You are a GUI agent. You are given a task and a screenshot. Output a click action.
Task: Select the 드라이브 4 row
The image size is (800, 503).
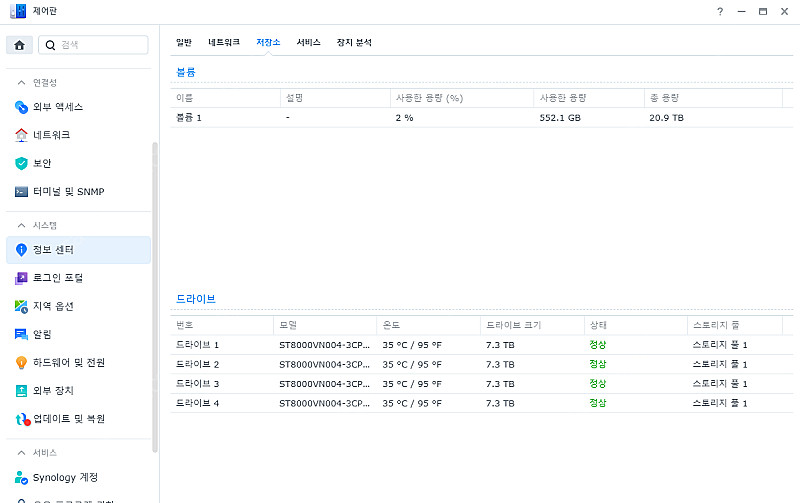[x=482, y=403]
